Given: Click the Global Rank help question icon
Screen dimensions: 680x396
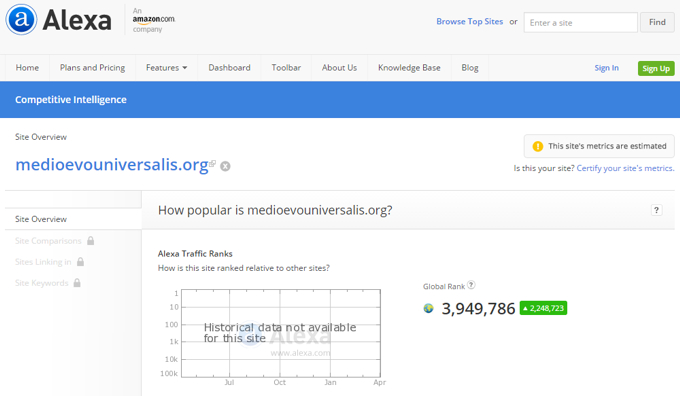Looking at the screenshot, I should pos(471,285).
